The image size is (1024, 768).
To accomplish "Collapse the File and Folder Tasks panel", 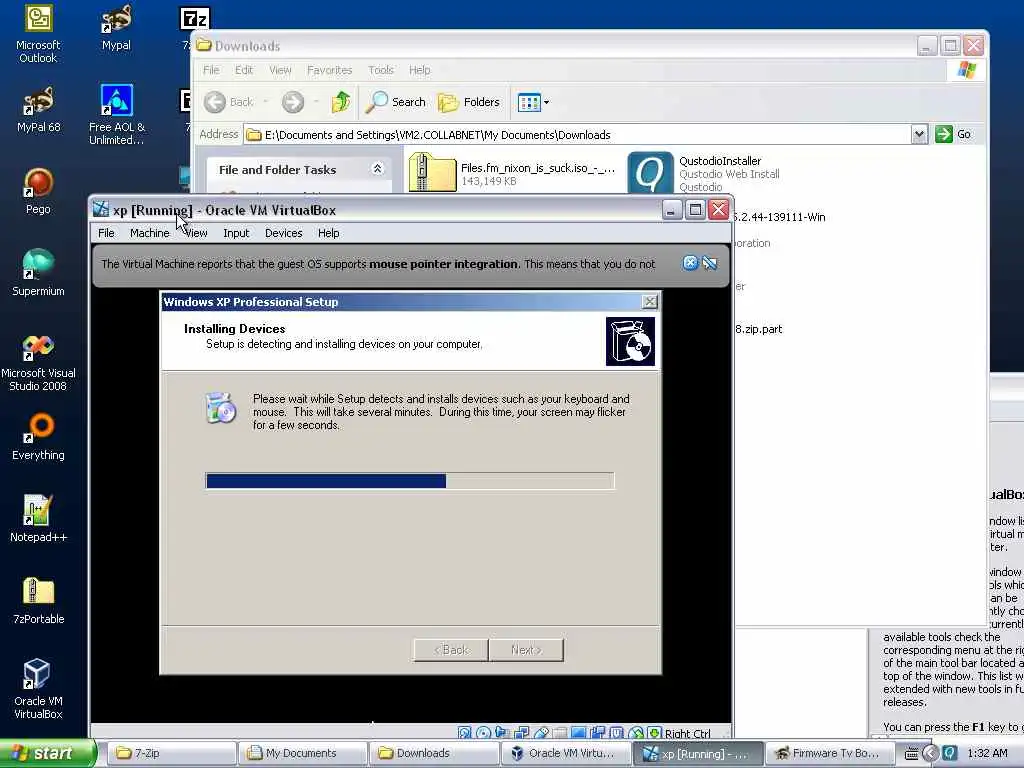I will click(x=377, y=169).
